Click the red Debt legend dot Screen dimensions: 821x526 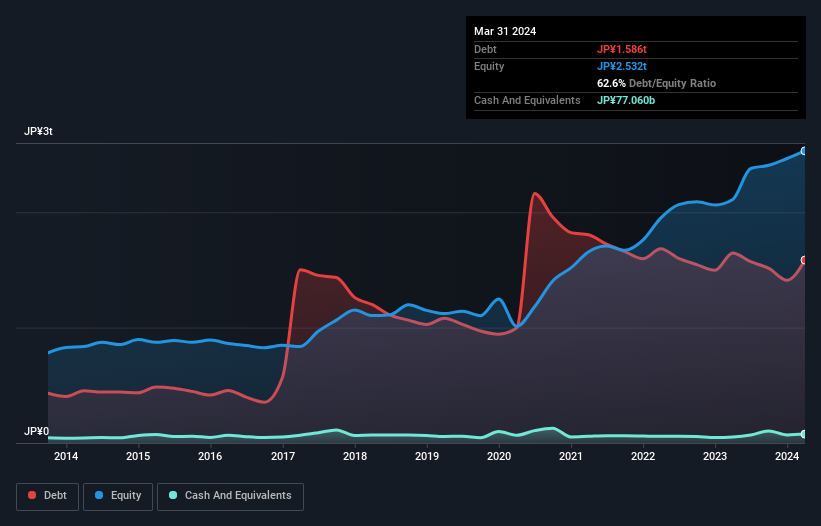point(32,495)
